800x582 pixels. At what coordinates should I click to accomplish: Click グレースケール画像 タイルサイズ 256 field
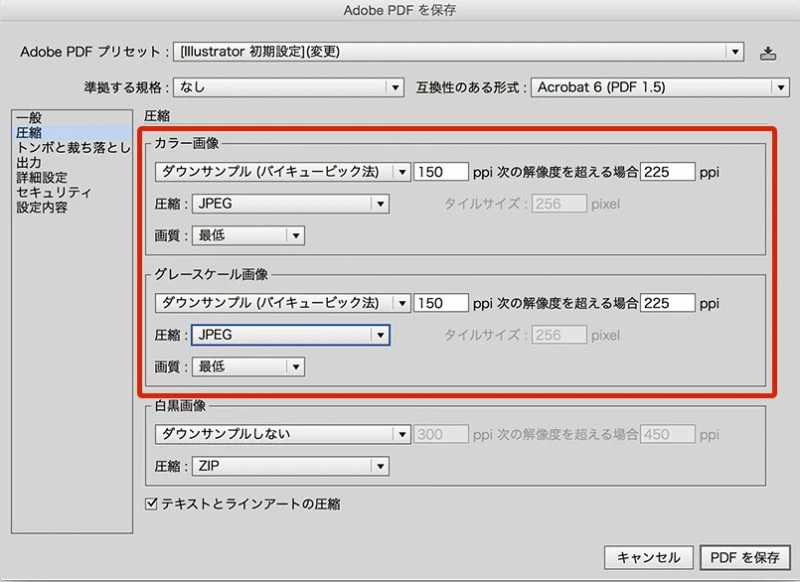click(x=559, y=335)
